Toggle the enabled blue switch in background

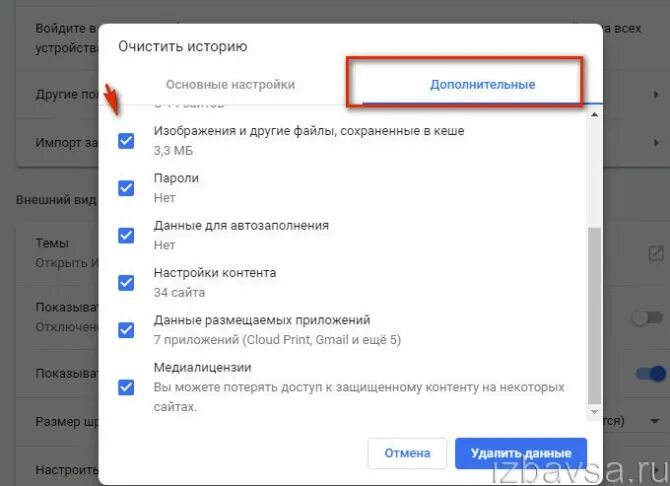(651, 374)
